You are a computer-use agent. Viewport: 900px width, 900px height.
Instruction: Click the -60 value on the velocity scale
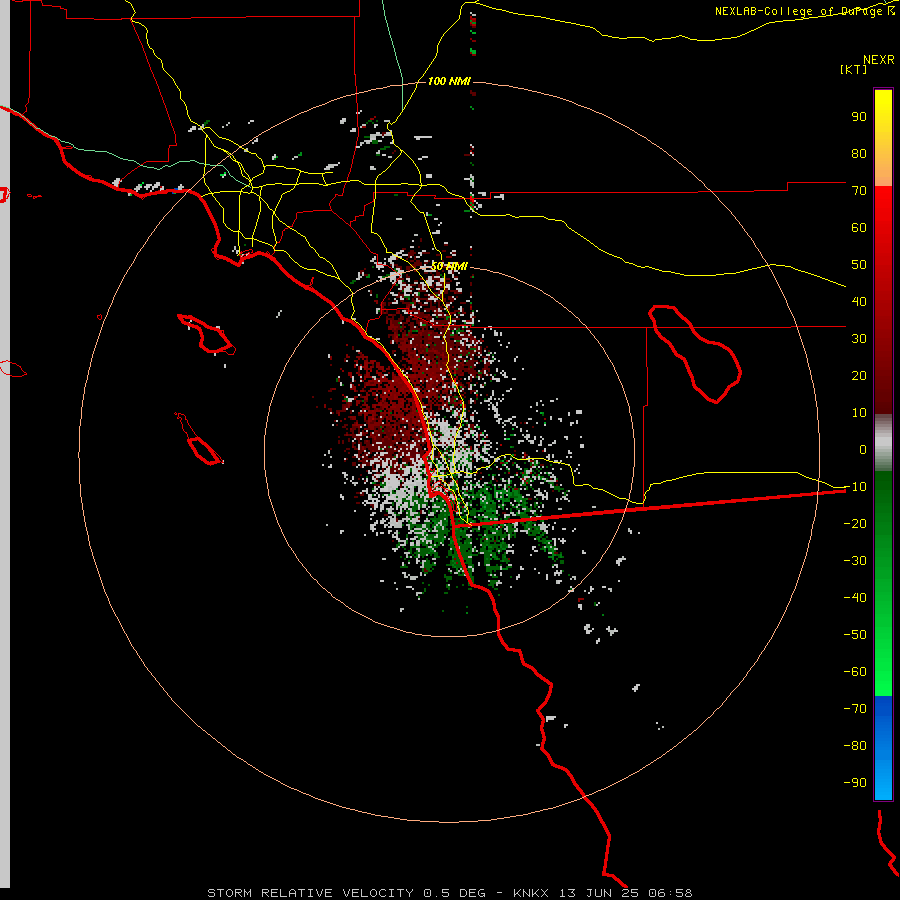click(x=855, y=672)
